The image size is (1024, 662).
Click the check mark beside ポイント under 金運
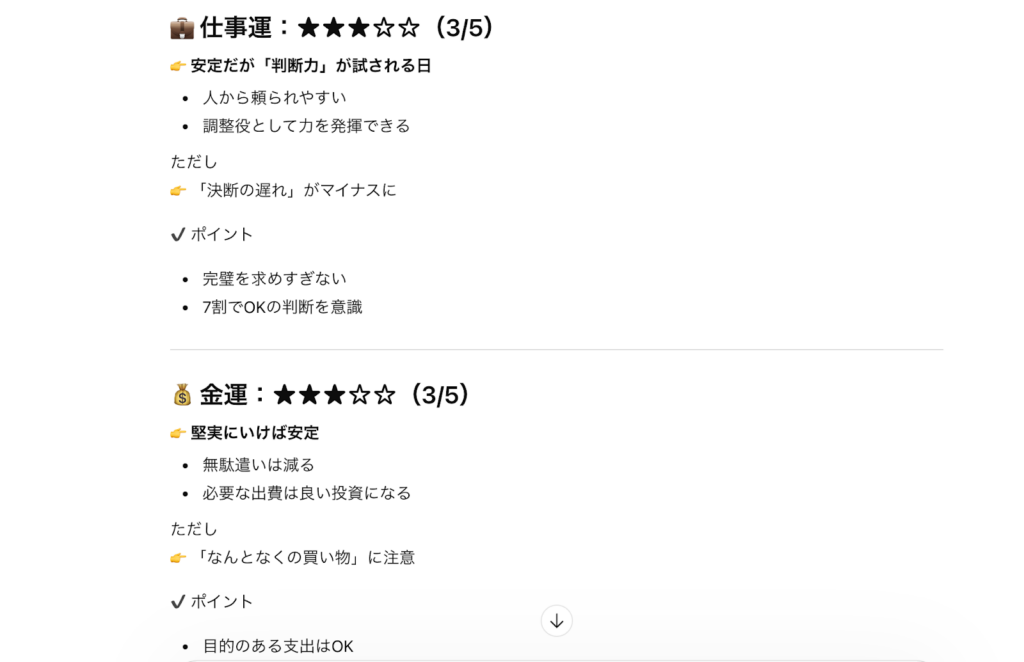(178, 601)
